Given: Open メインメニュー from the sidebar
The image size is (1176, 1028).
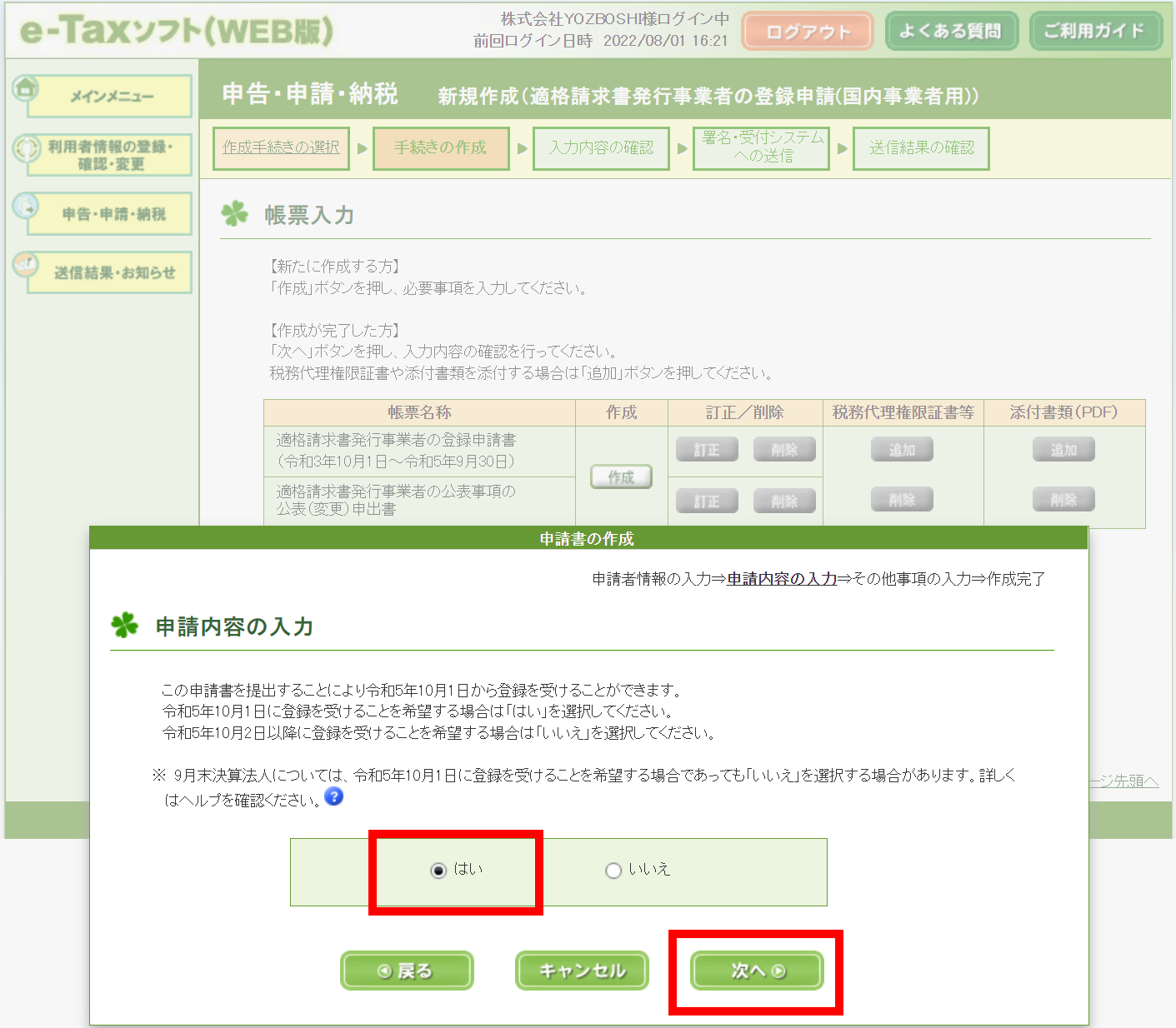Looking at the screenshot, I should click(x=110, y=97).
